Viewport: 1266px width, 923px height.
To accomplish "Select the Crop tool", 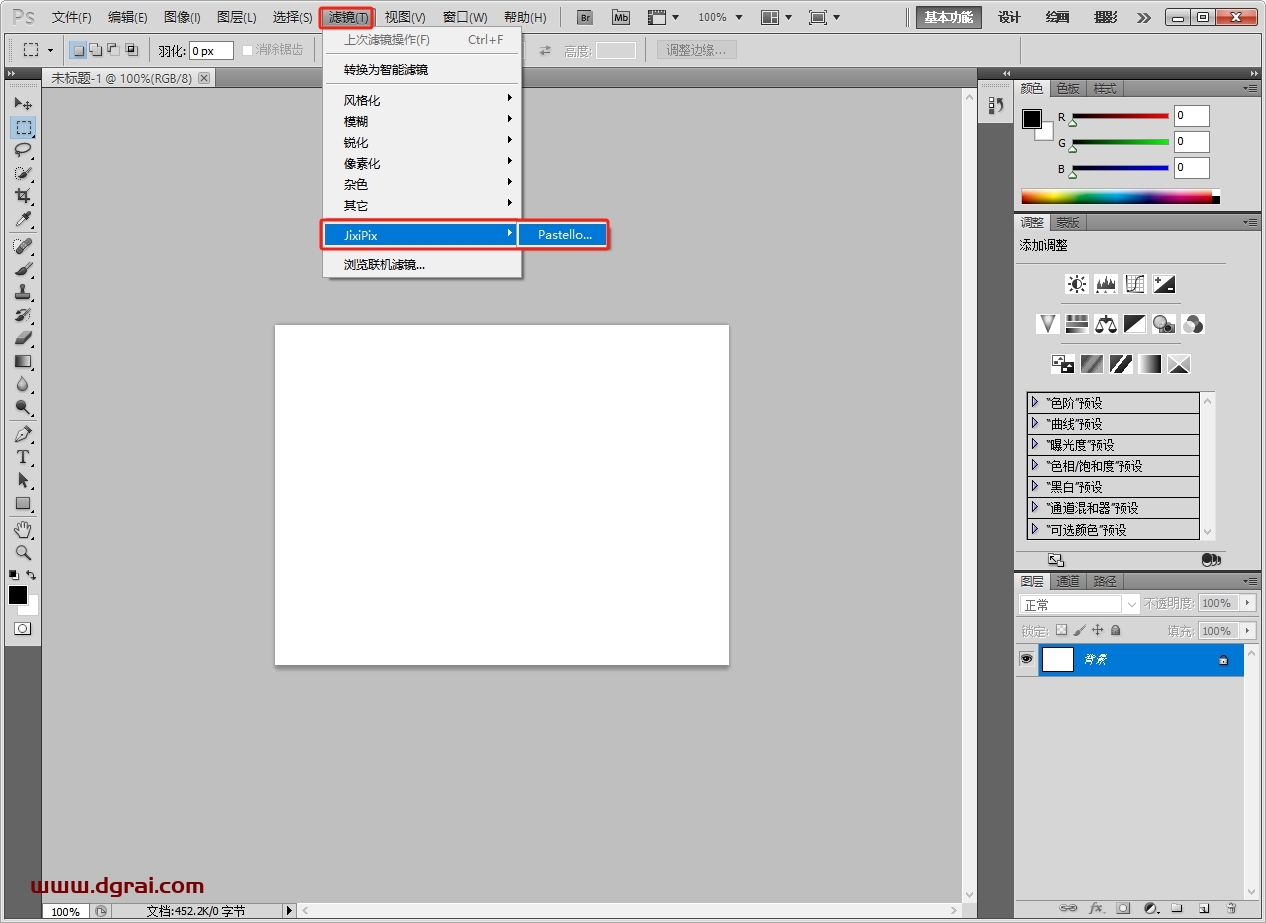I will [x=22, y=196].
